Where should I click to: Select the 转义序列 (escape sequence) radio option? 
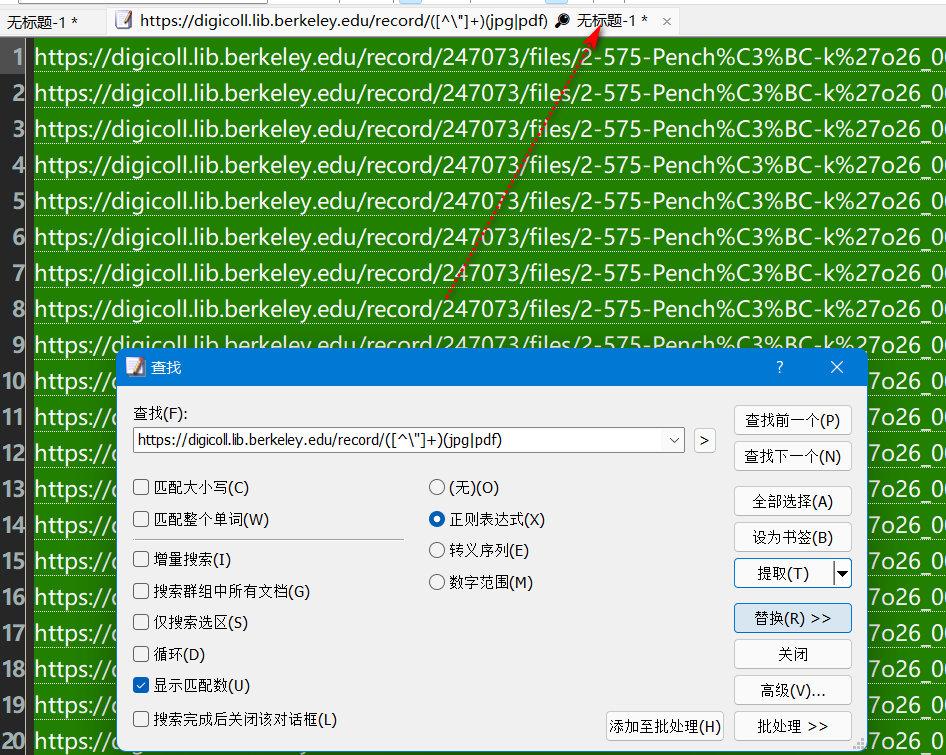click(x=437, y=551)
